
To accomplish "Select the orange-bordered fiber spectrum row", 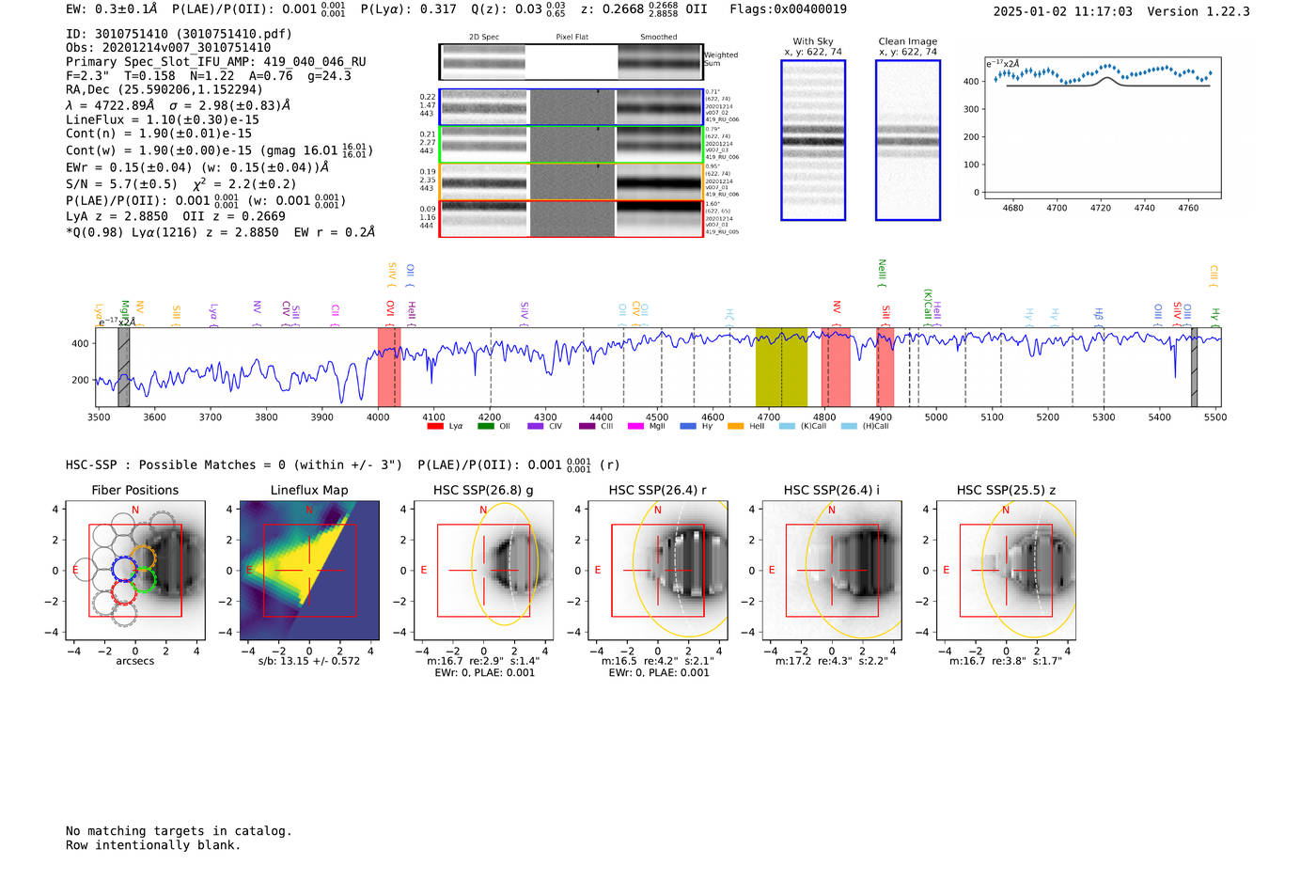I will point(571,181).
